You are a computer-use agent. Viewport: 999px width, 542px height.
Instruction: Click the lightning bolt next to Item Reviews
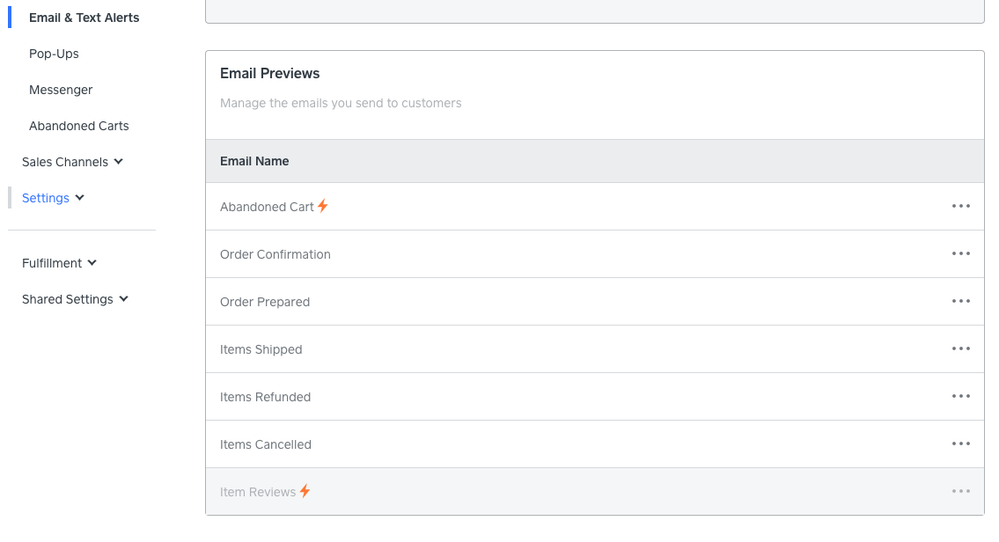(x=305, y=491)
